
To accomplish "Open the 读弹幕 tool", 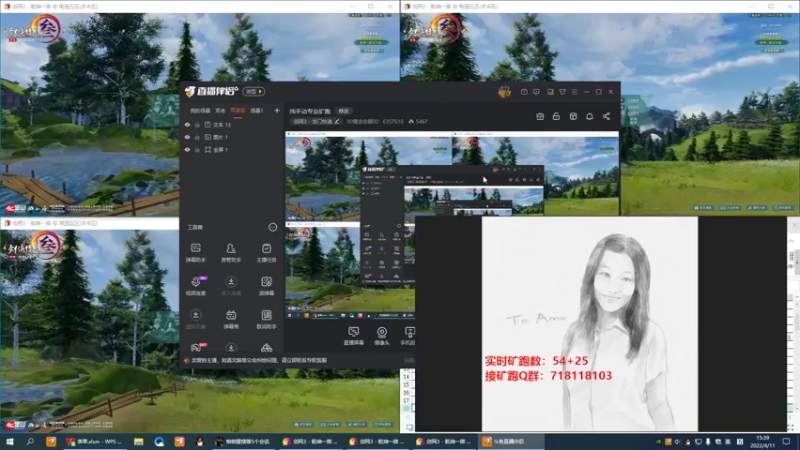I will pyautogui.click(x=266, y=286).
